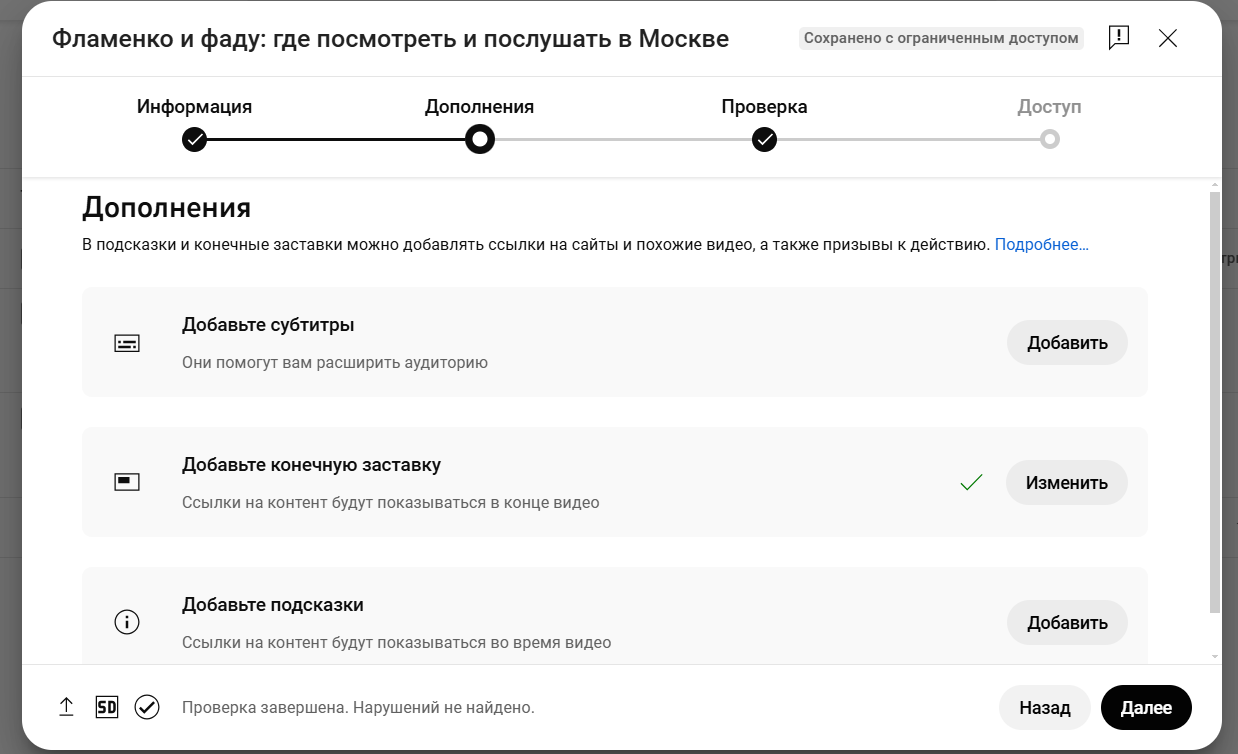Click the SD quality processing icon
The image size is (1238, 754).
106,707
